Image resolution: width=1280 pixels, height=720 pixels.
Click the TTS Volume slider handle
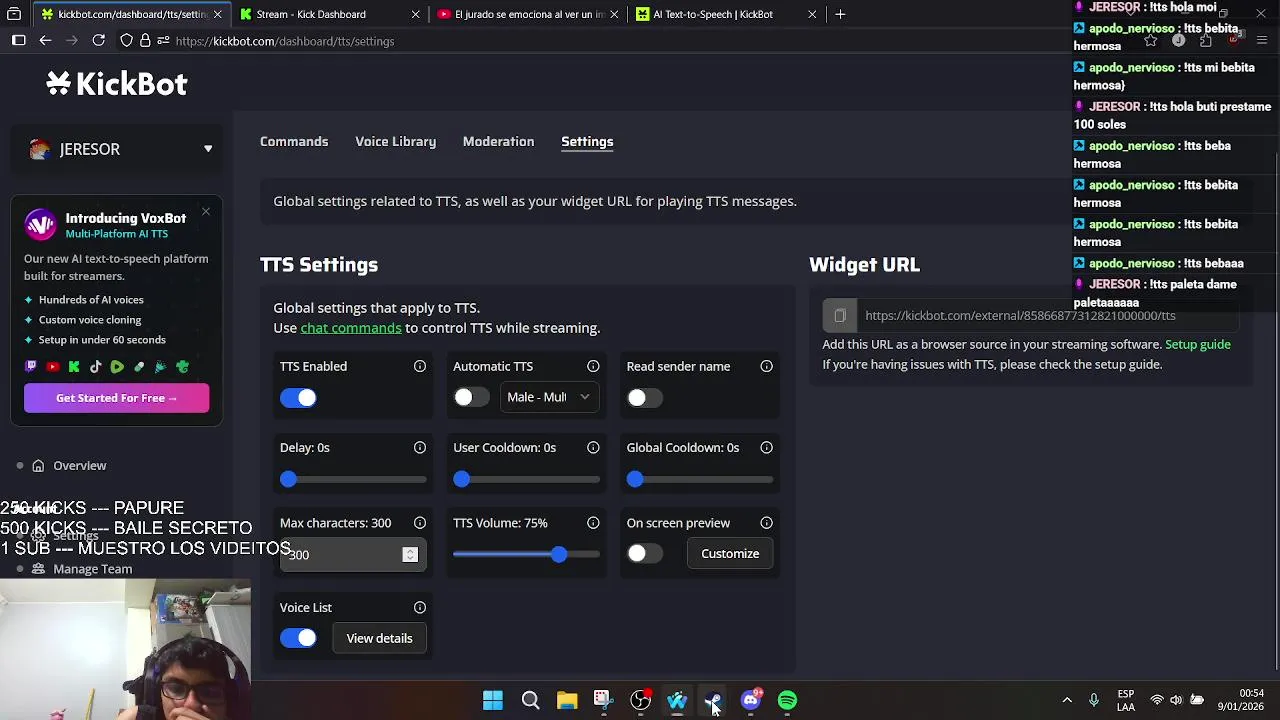point(559,555)
